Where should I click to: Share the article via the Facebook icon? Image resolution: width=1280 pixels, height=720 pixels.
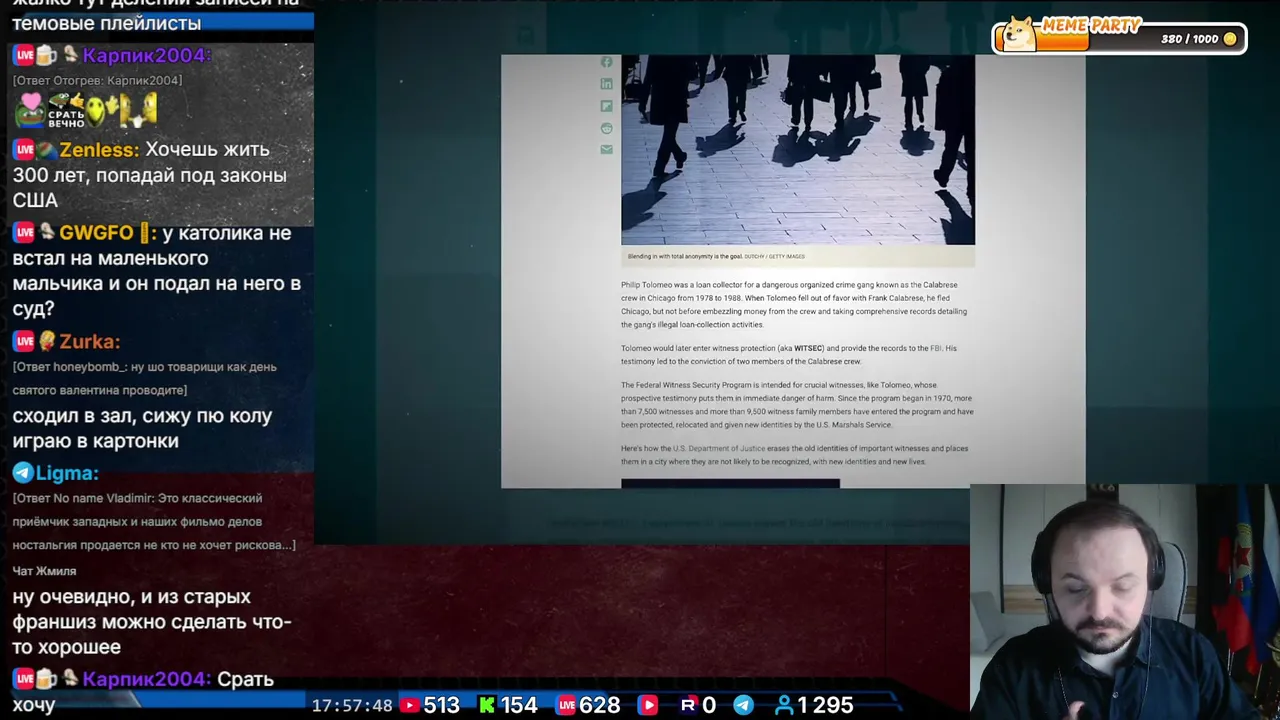[606, 62]
